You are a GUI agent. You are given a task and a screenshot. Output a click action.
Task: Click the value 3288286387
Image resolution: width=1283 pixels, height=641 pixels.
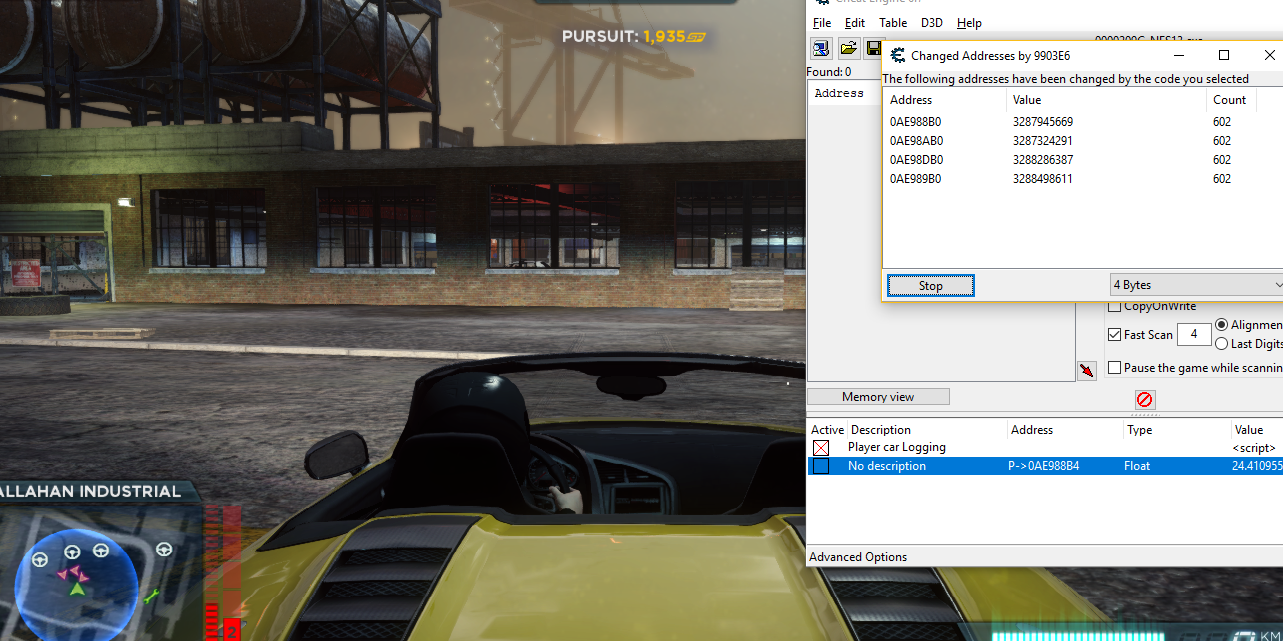pyautogui.click(x=1043, y=160)
